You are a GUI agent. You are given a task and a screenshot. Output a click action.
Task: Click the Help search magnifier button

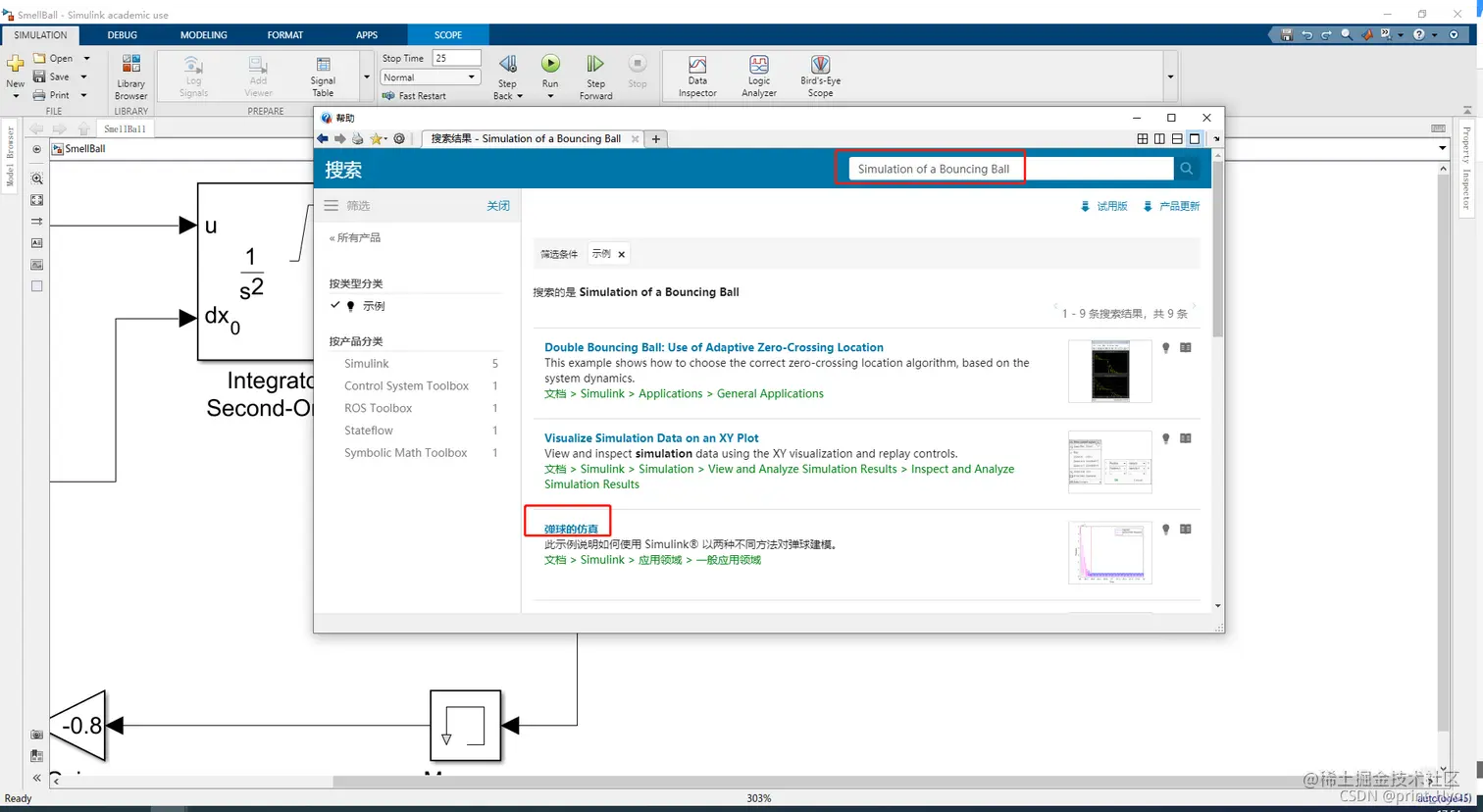point(1186,169)
